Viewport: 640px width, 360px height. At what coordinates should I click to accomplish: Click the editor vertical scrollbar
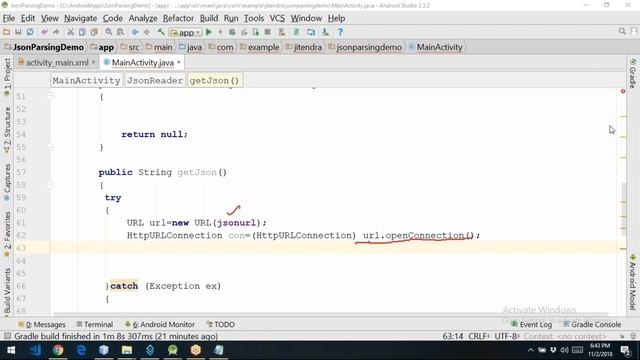pyautogui.click(x=624, y=209)
